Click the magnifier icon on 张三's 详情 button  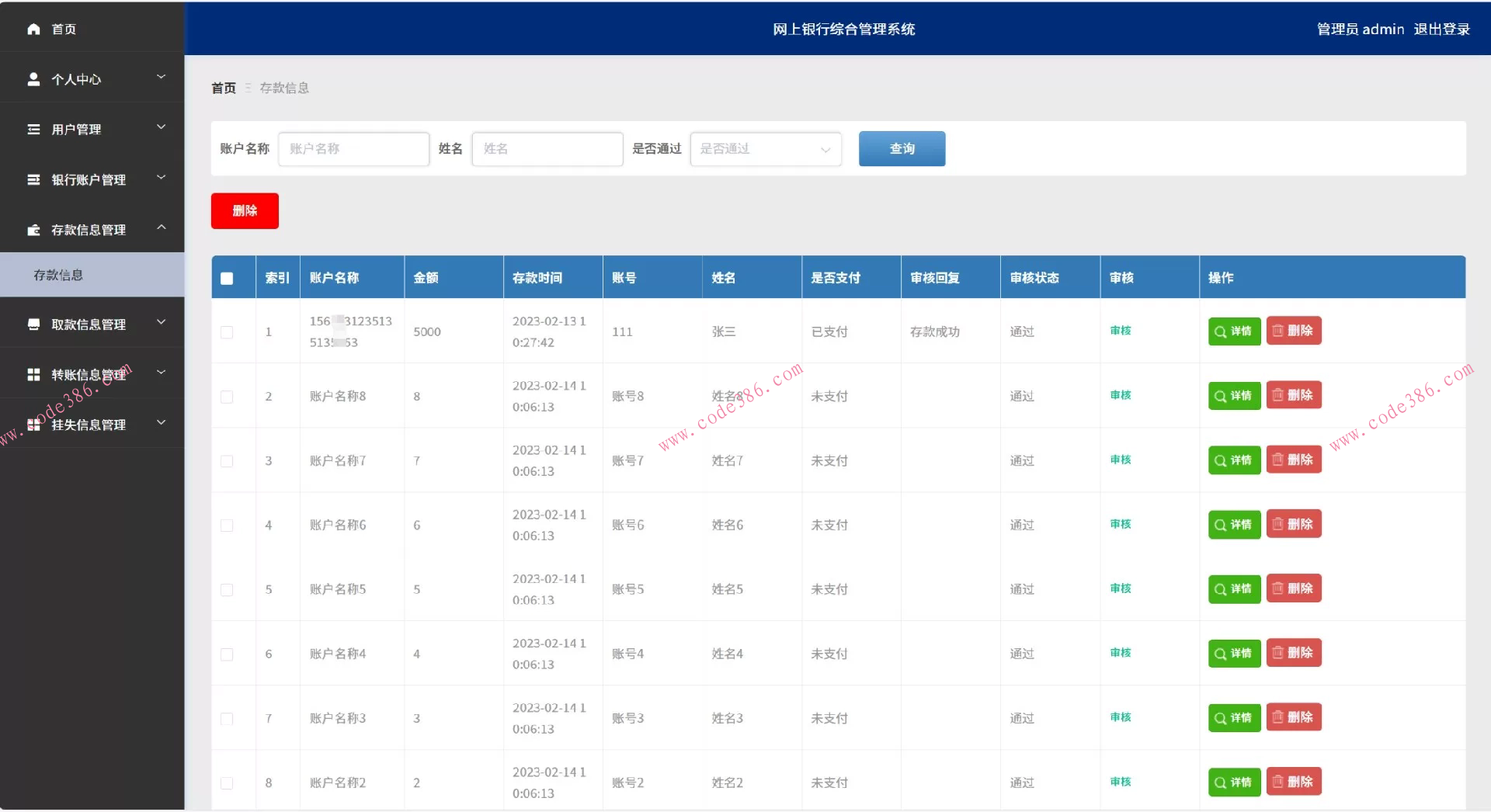click(1222, 331)
